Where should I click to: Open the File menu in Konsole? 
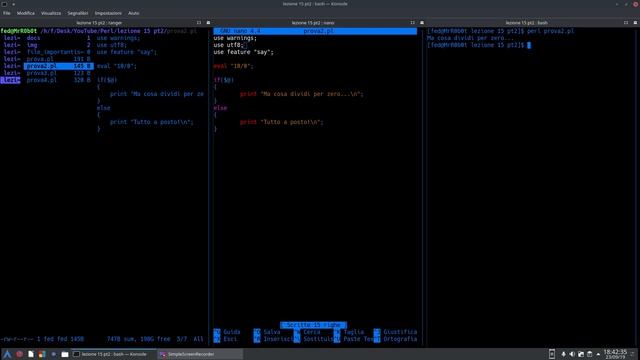tap(7, 13)
